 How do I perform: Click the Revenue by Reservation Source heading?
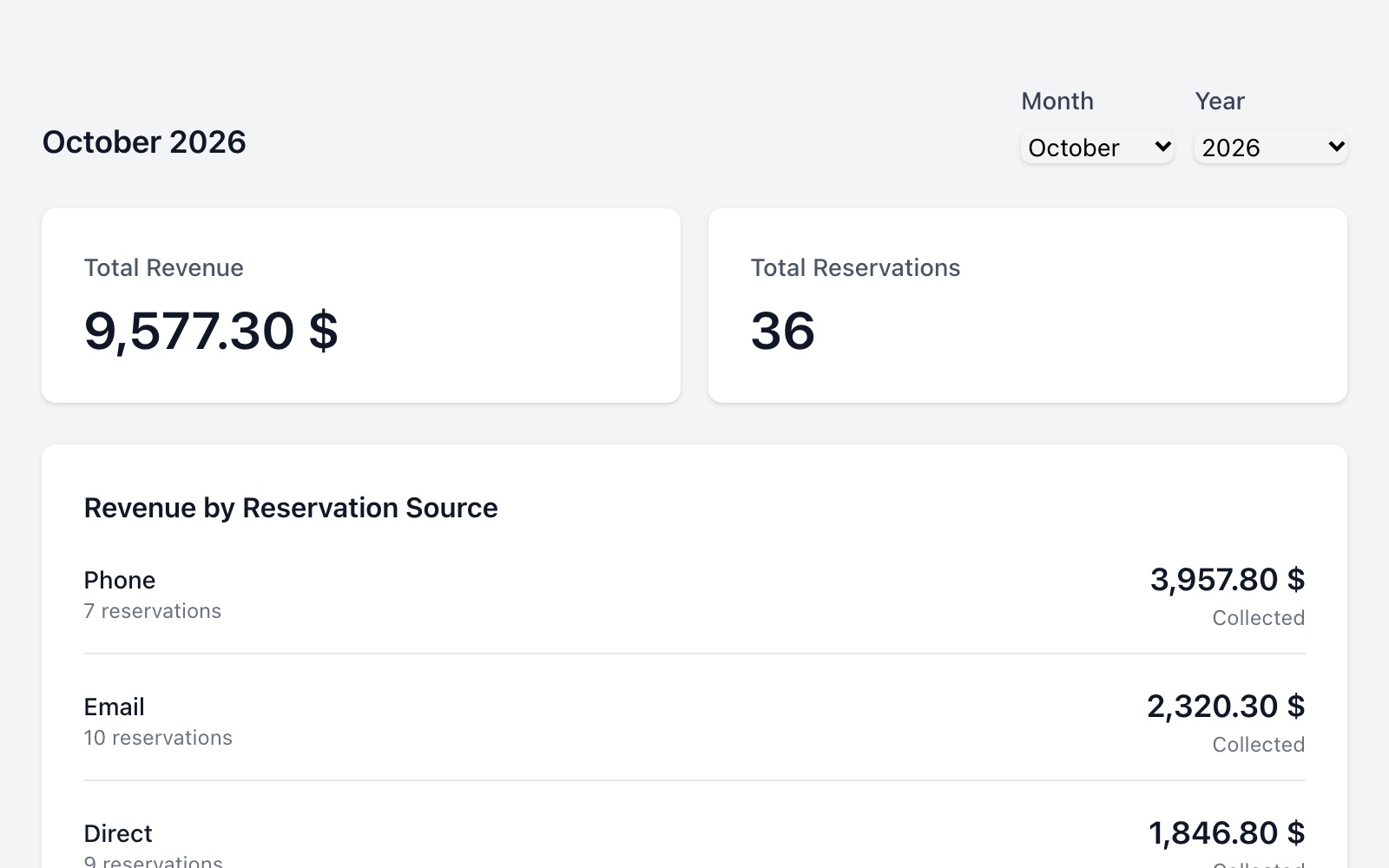point(291,508)
